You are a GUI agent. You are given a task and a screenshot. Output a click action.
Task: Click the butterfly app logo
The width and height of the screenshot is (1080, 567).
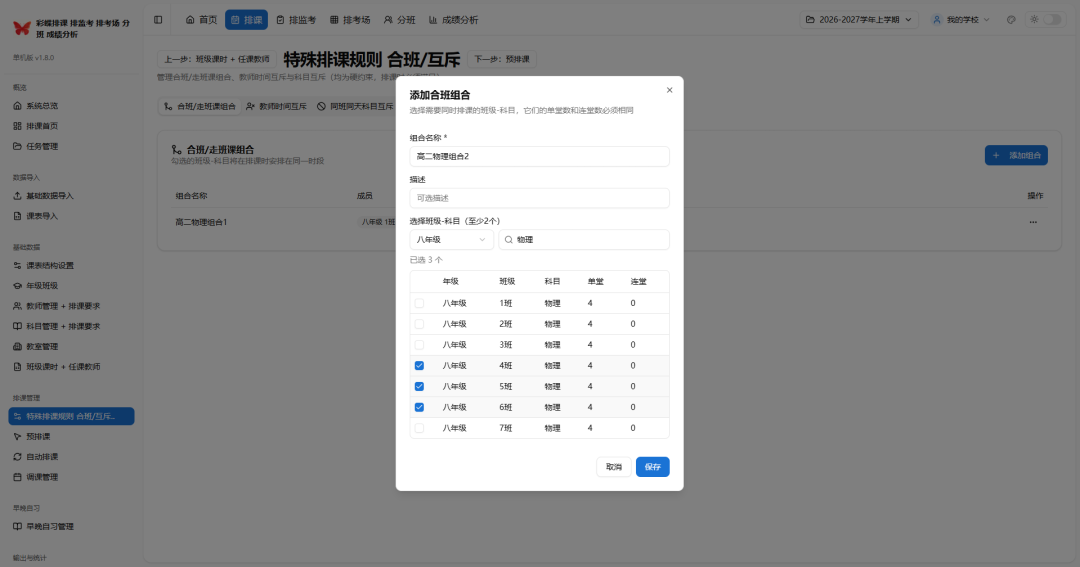22,28
